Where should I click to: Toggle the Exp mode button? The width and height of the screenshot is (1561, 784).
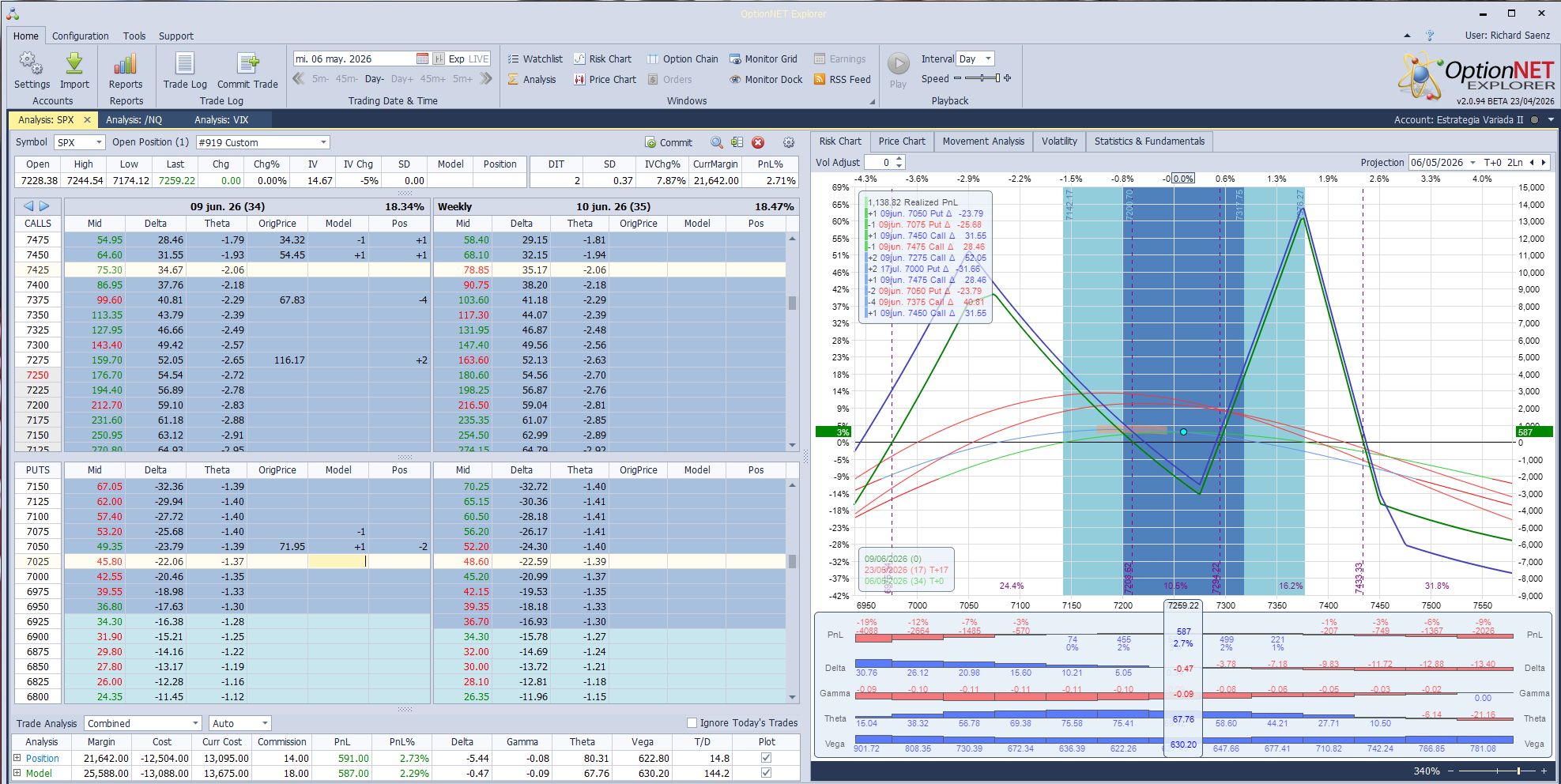[456, 59]
